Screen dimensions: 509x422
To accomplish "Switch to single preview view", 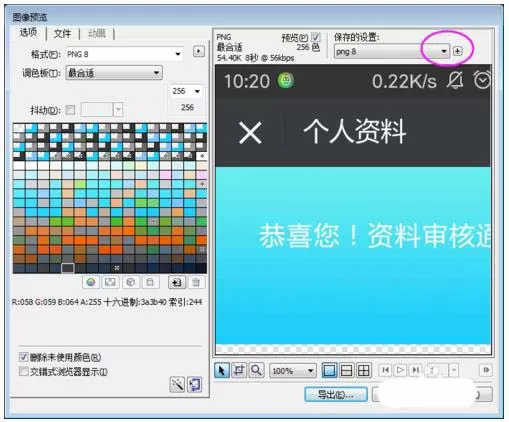I will tap(329, 370).
